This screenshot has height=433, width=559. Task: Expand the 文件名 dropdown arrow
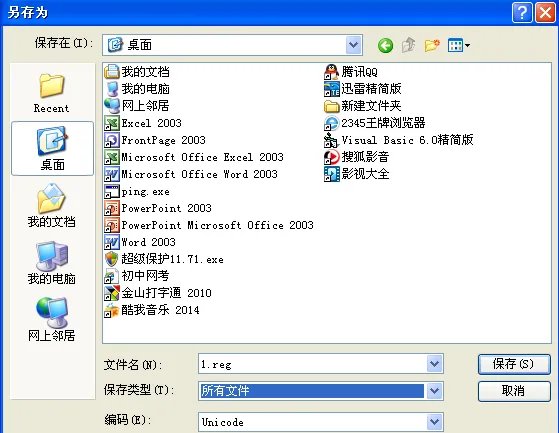click(434, 364)
